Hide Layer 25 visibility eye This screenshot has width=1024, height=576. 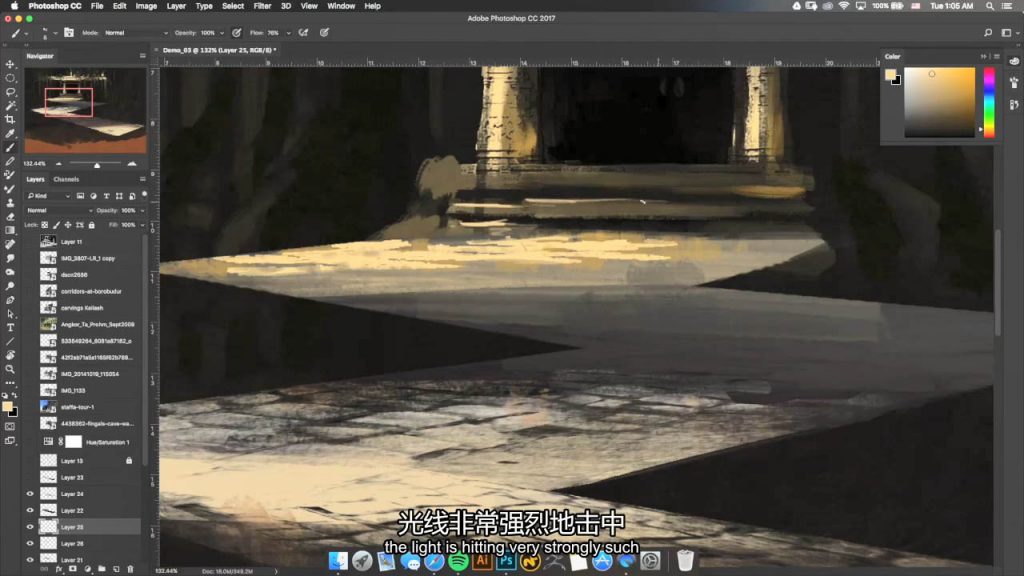coord(30,526)
